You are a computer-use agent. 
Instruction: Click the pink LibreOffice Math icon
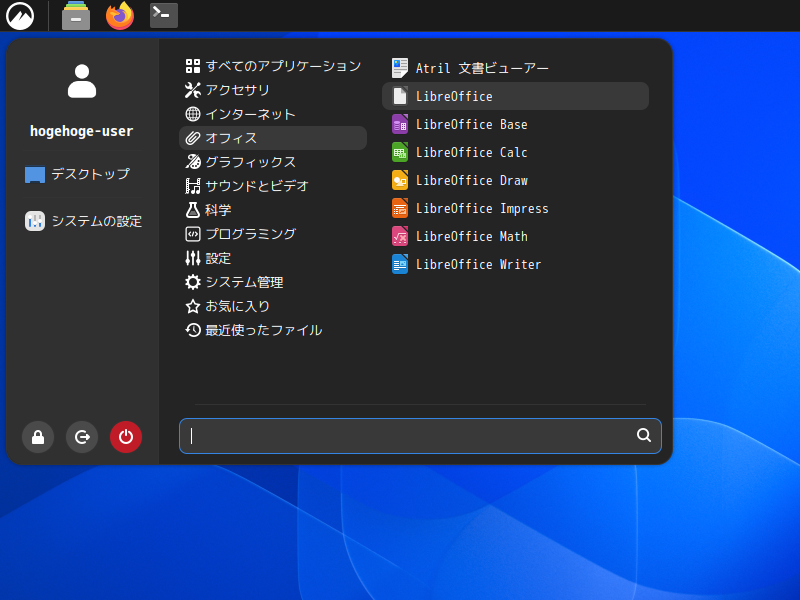(x=400, y=236)
